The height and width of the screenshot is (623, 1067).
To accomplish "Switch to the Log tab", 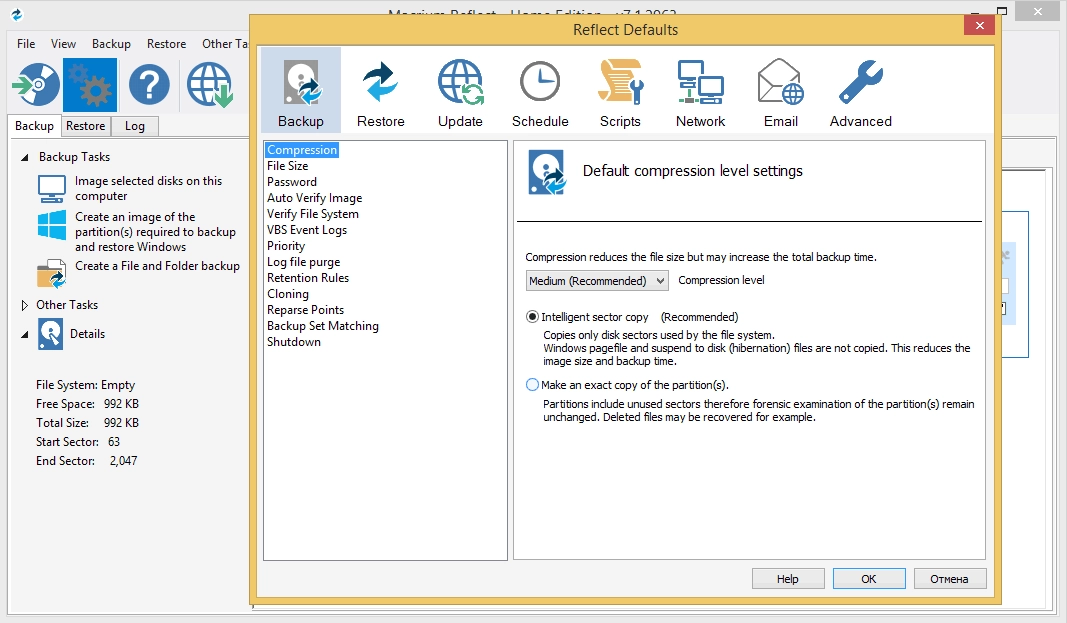I will click(x=135, y=126).
